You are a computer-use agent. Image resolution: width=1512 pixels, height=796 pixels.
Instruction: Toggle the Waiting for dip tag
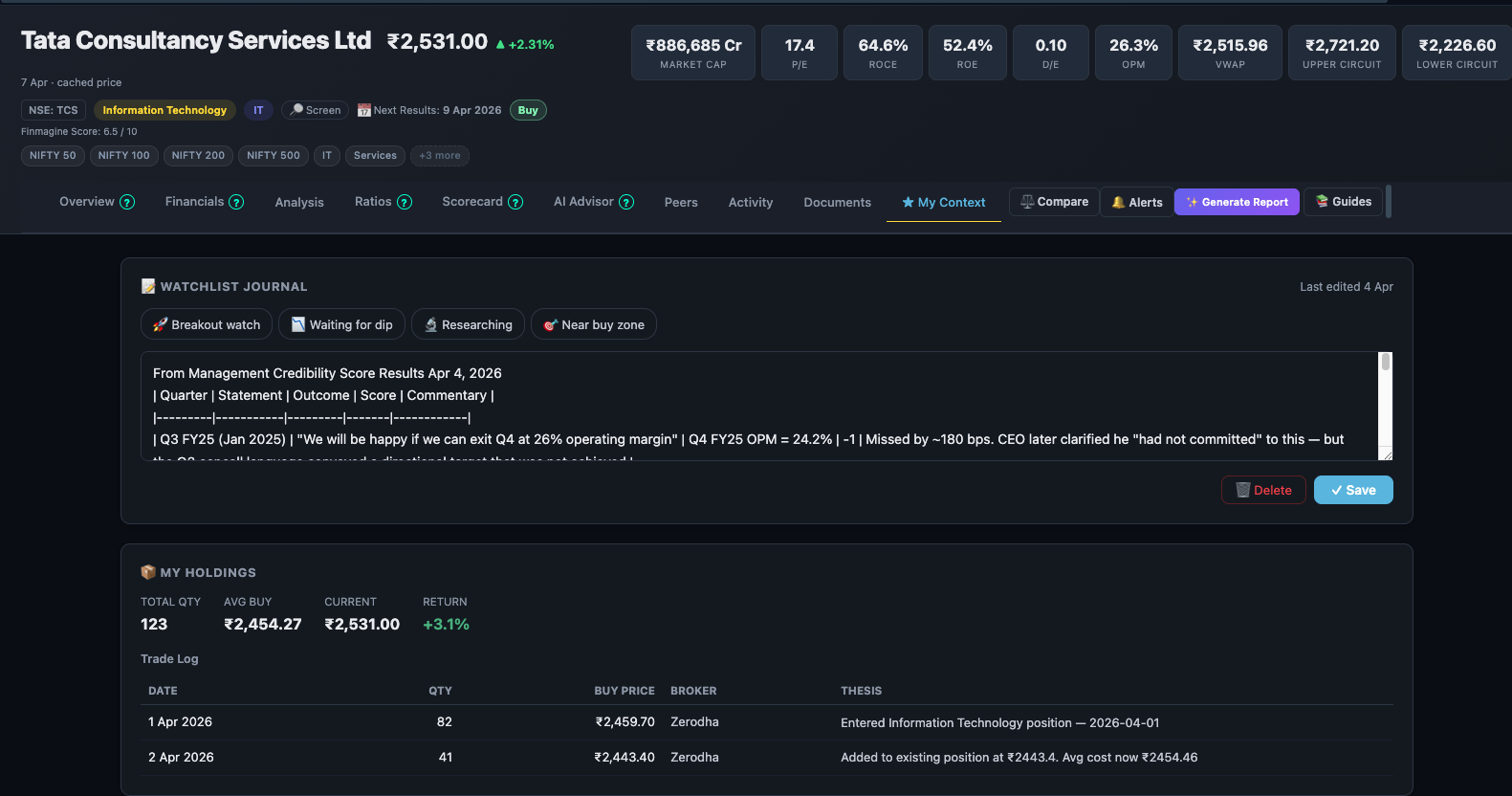pos(342,324)
